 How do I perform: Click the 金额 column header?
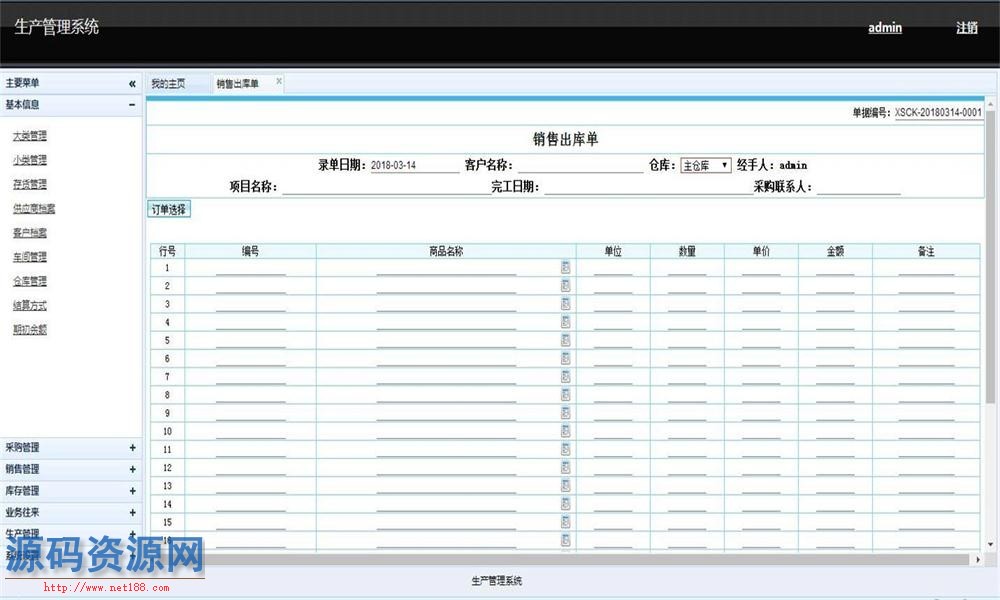coord(835,251)
